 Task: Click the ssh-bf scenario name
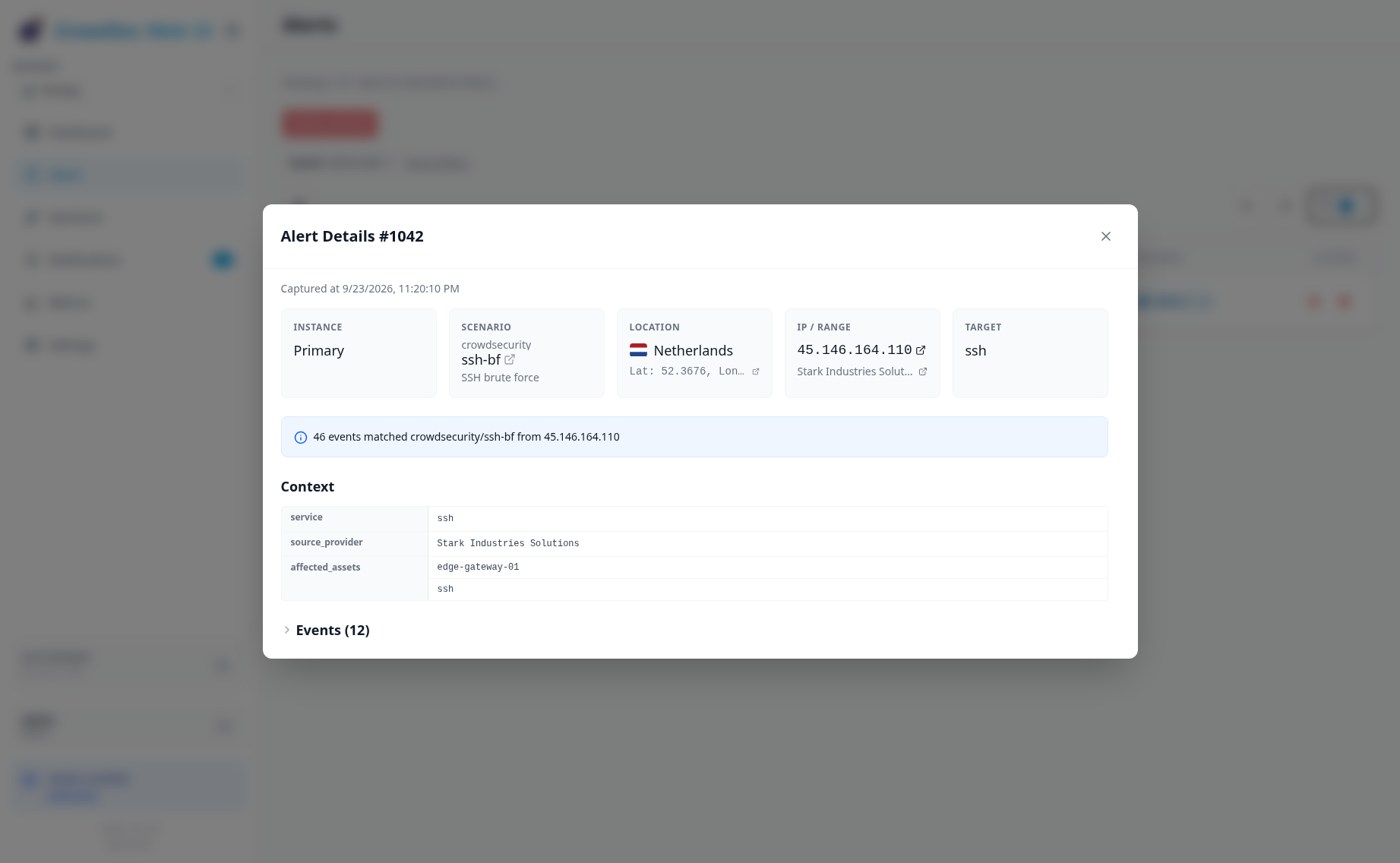pyautogui.click(x=481, y=360)
